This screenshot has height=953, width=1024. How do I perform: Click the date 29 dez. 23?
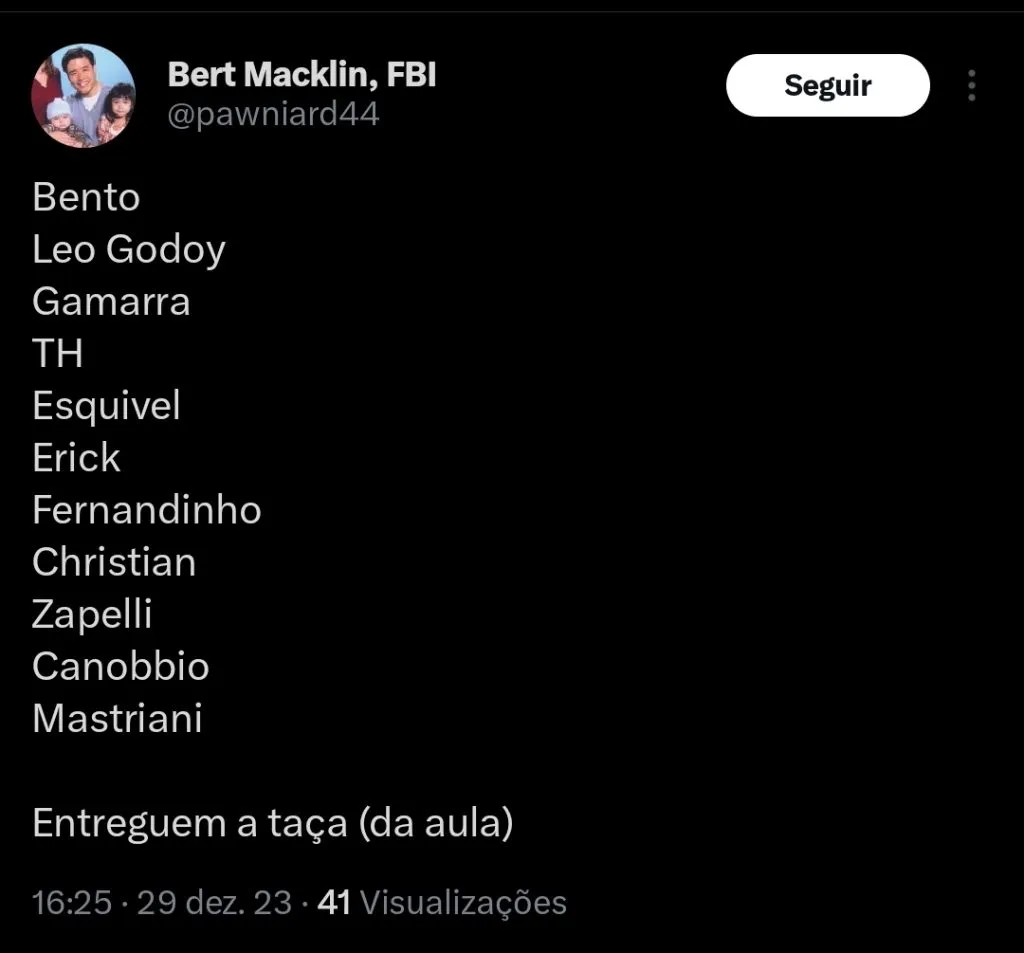(214, 903)
